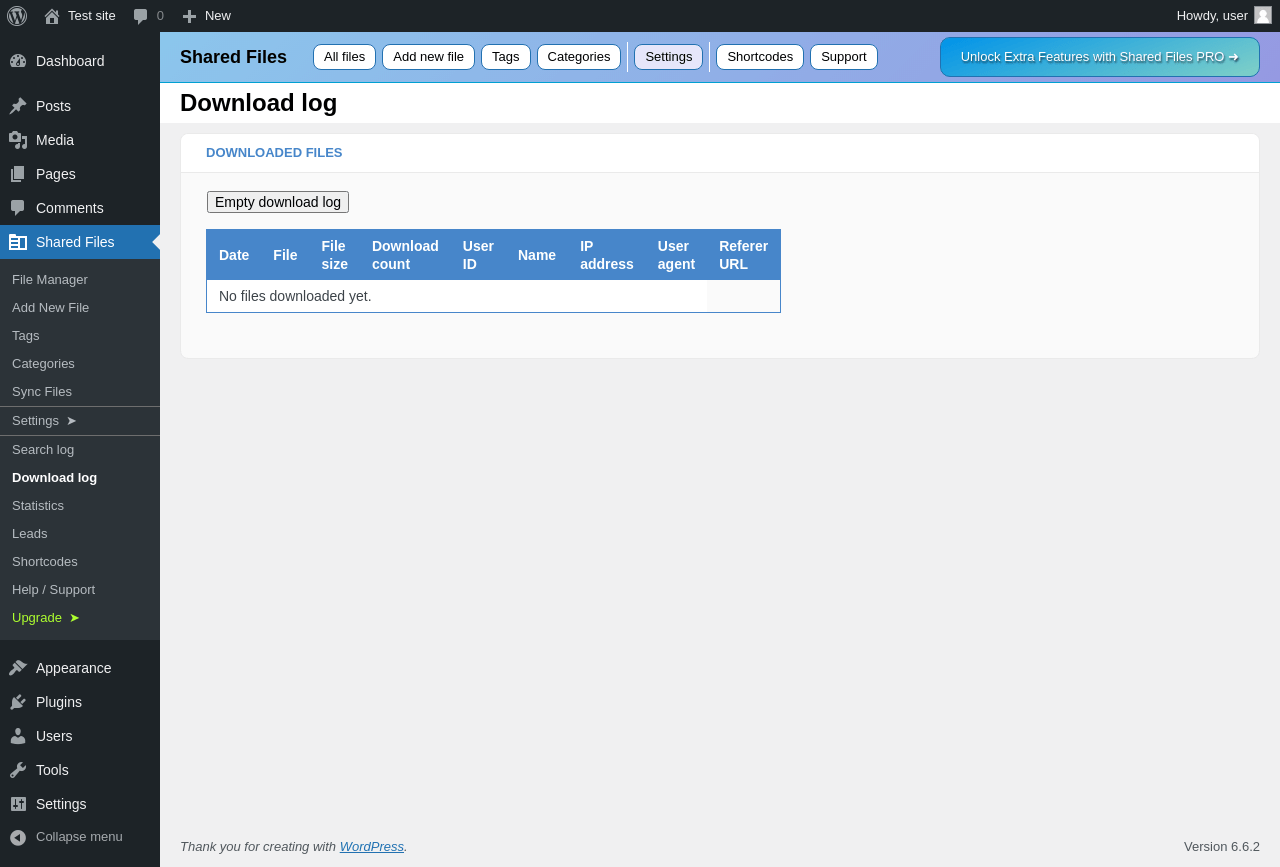Click the New label in admin bar
This screenshot has height=867, width=1280.
pyautogui.click(x=218, y=16)
